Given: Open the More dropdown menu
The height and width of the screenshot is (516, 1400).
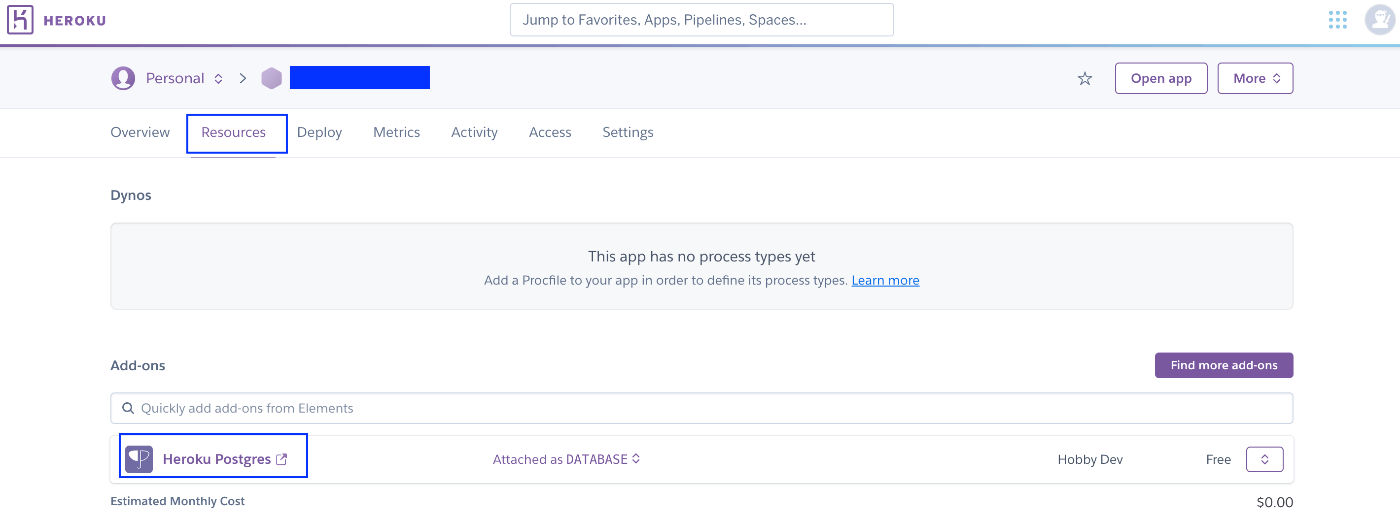Looking at the screenshot, I should point(1255,78).
